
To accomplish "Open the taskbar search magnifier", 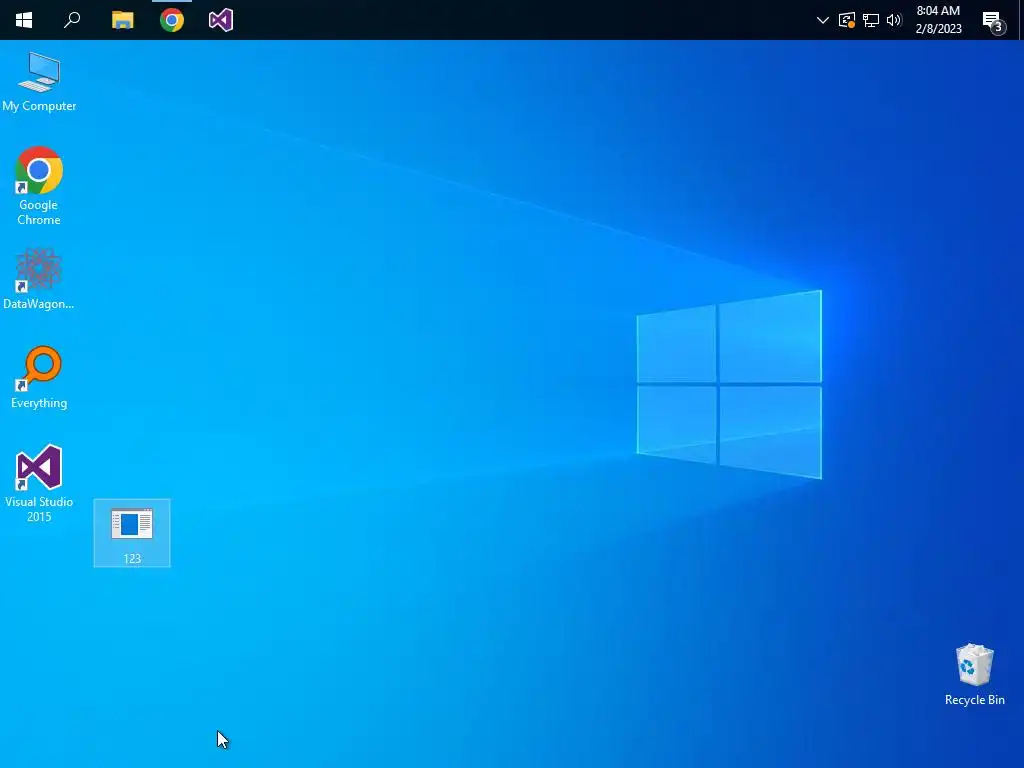I will 72,20.
